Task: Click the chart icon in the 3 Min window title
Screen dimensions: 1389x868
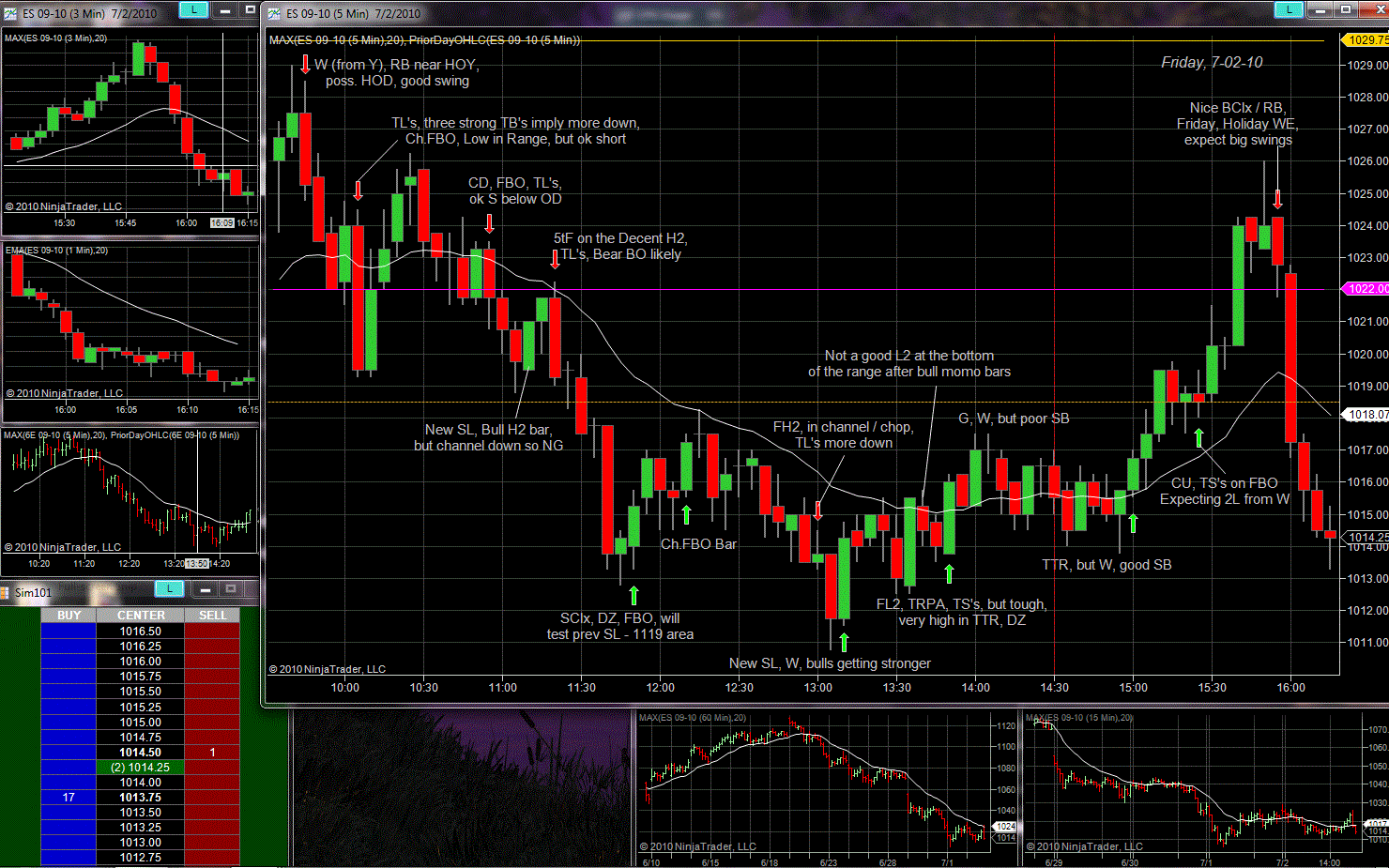Action: coord(10,13)
